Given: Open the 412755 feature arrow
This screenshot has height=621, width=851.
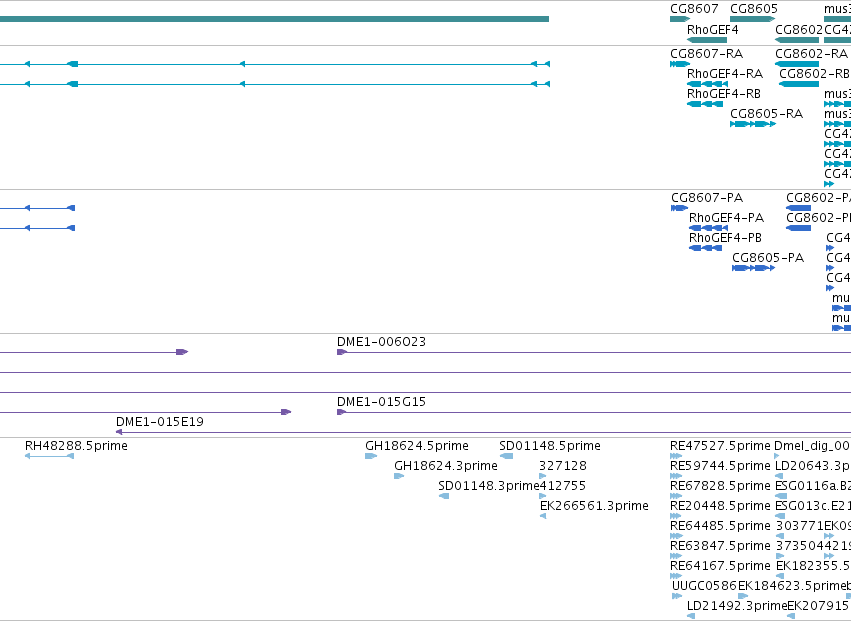Looking at the screenshot, I should [x=543, y=496].
